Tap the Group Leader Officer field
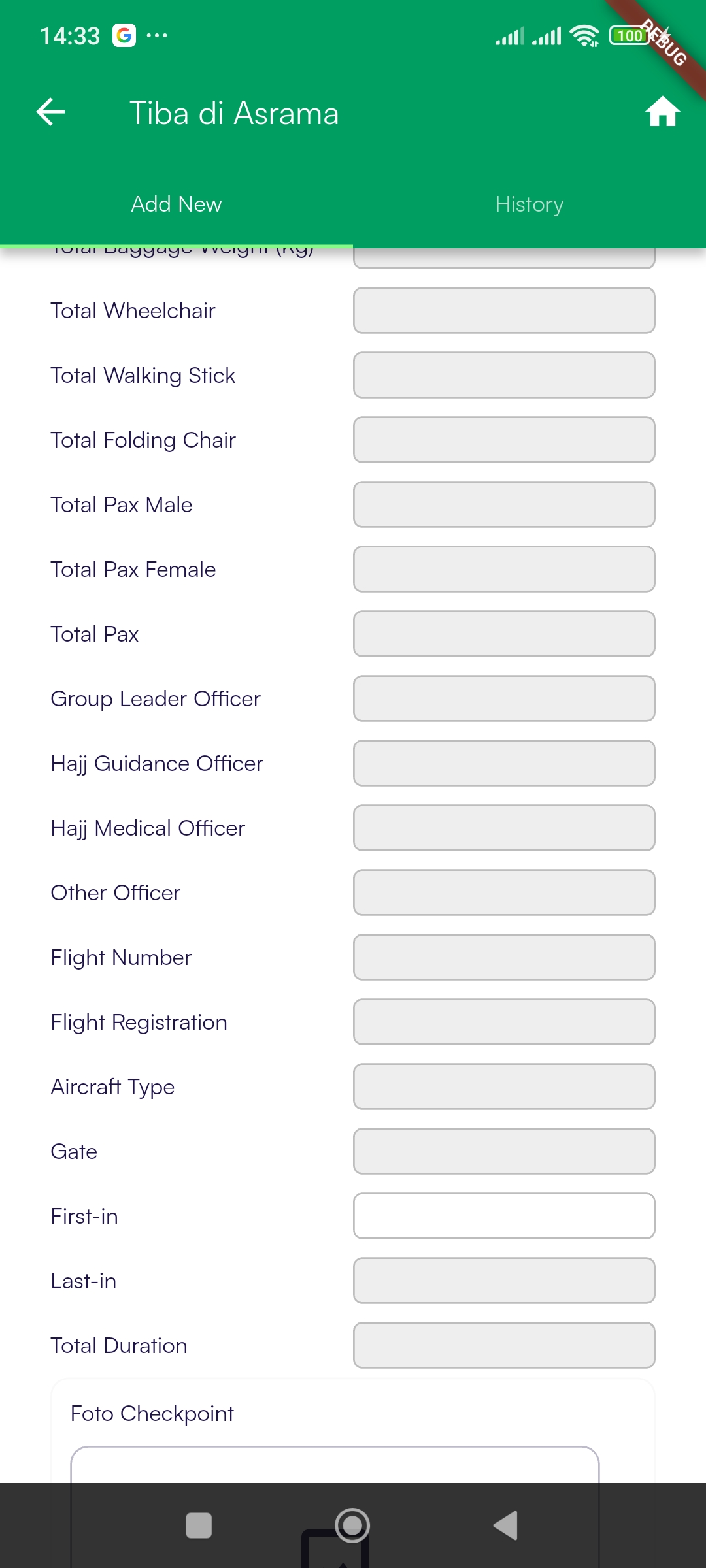The height and width of the screenshot is (1568, 706). [504, 698]
